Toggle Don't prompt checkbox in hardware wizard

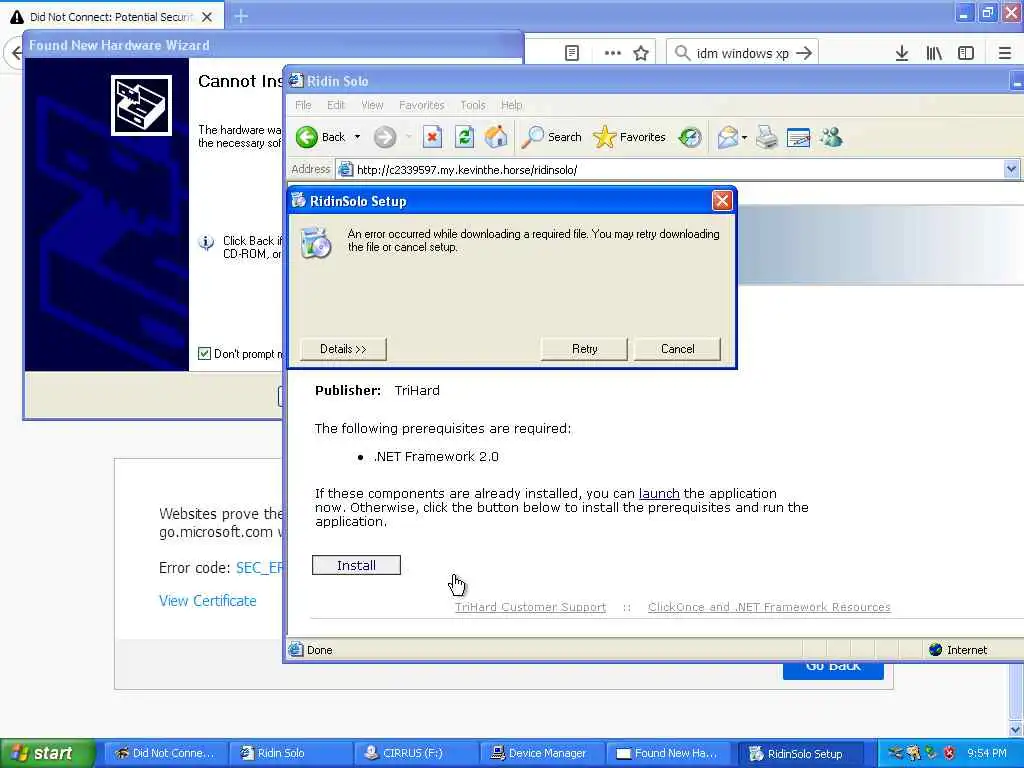point(204,353)
